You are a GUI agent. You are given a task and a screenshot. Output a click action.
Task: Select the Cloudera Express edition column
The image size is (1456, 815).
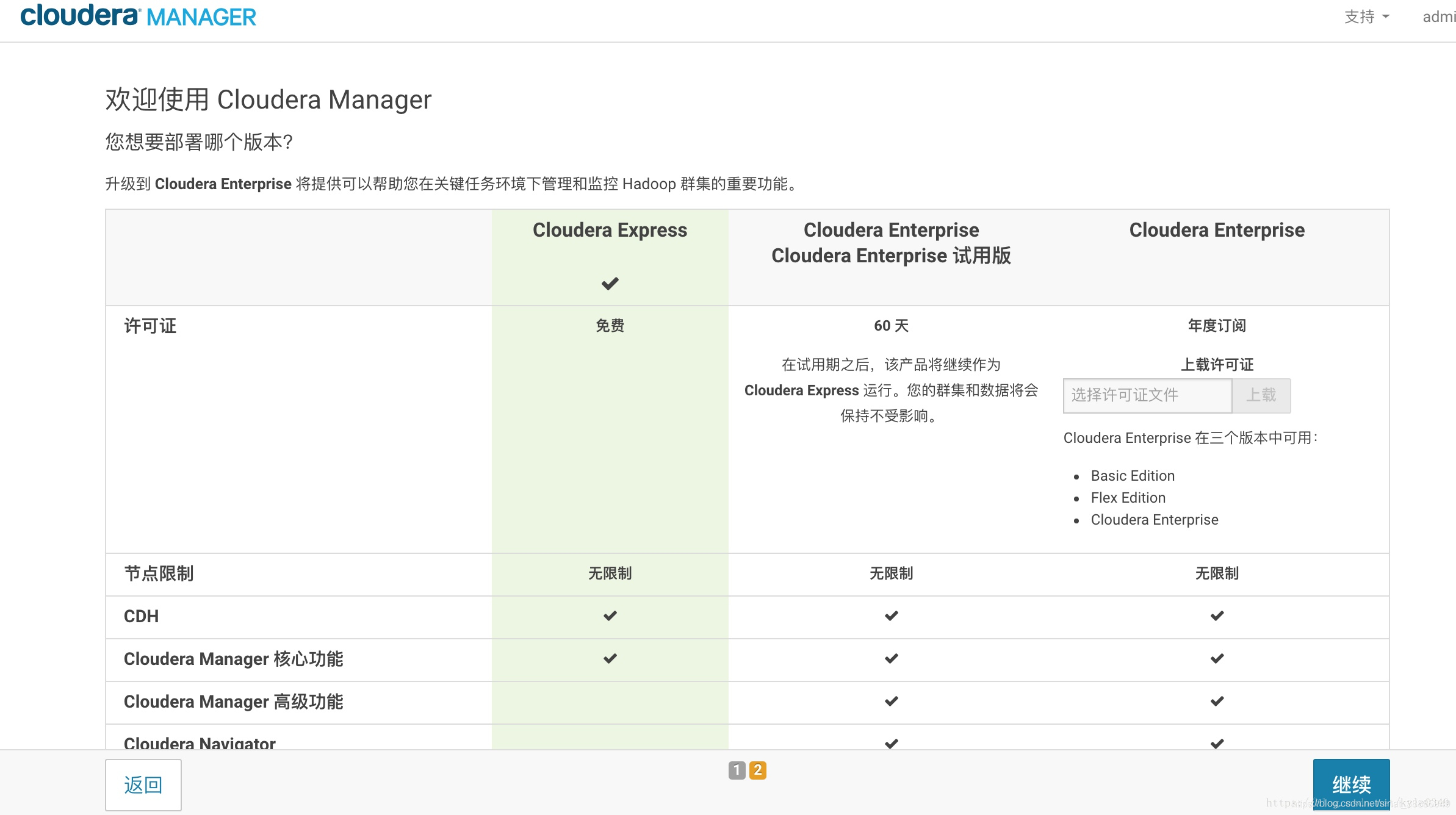coord(610,230)
